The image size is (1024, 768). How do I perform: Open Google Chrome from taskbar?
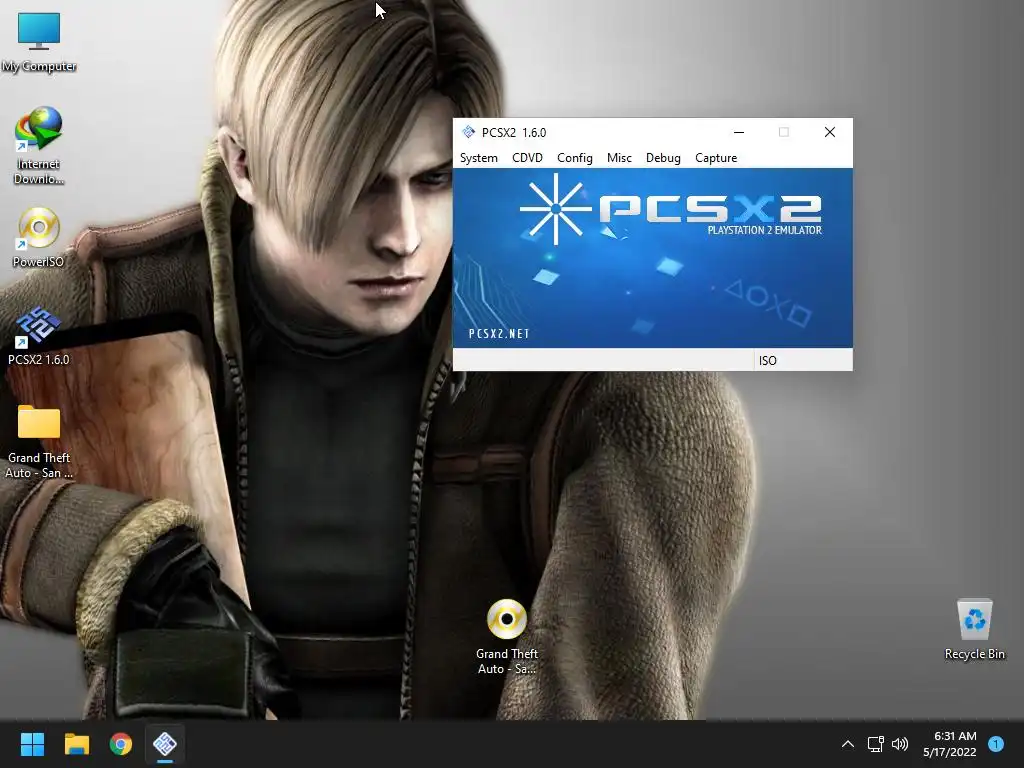click(121, 744)
